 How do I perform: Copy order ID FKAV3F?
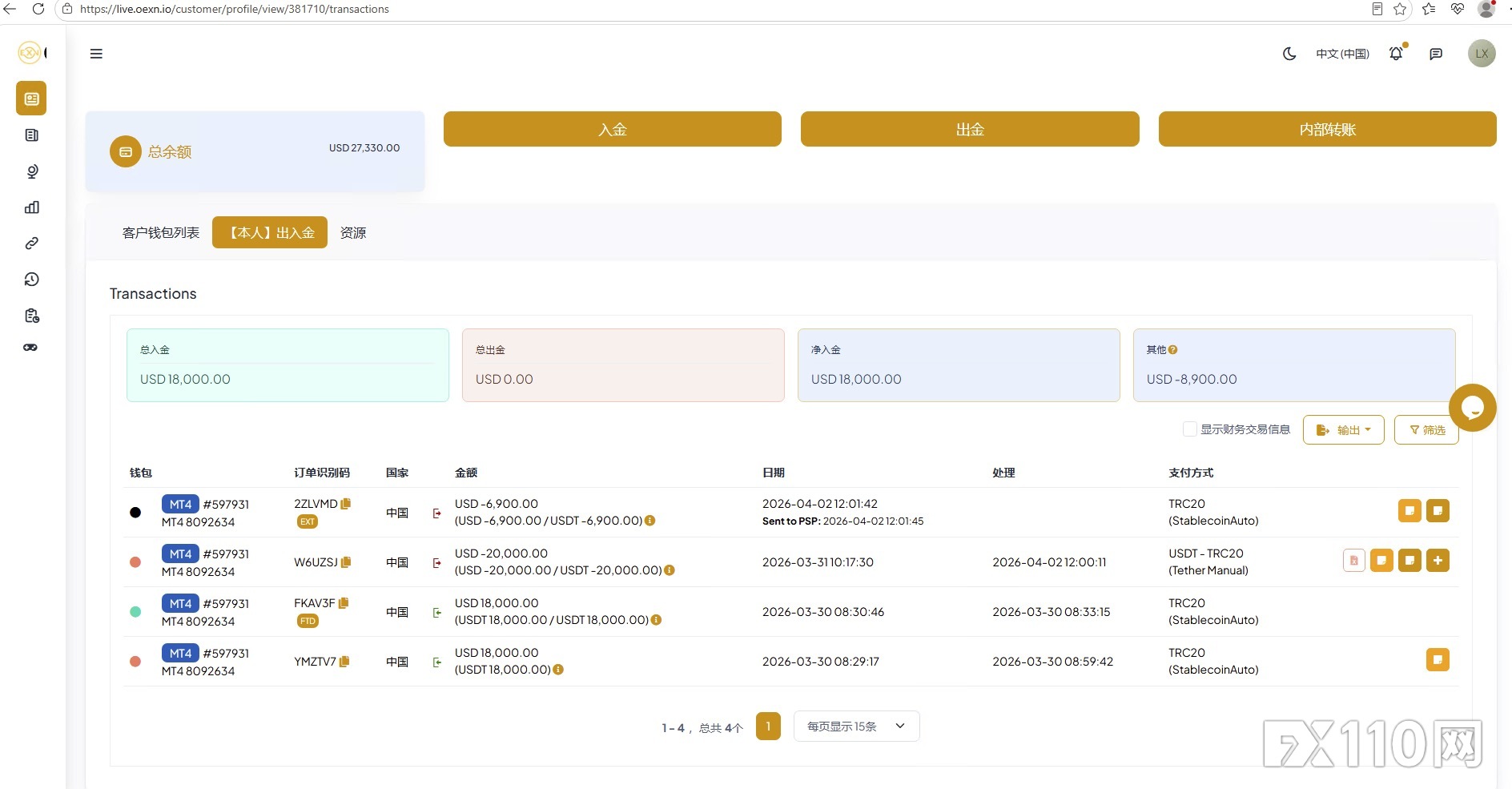pyautogui.click(x=344, y=603)
